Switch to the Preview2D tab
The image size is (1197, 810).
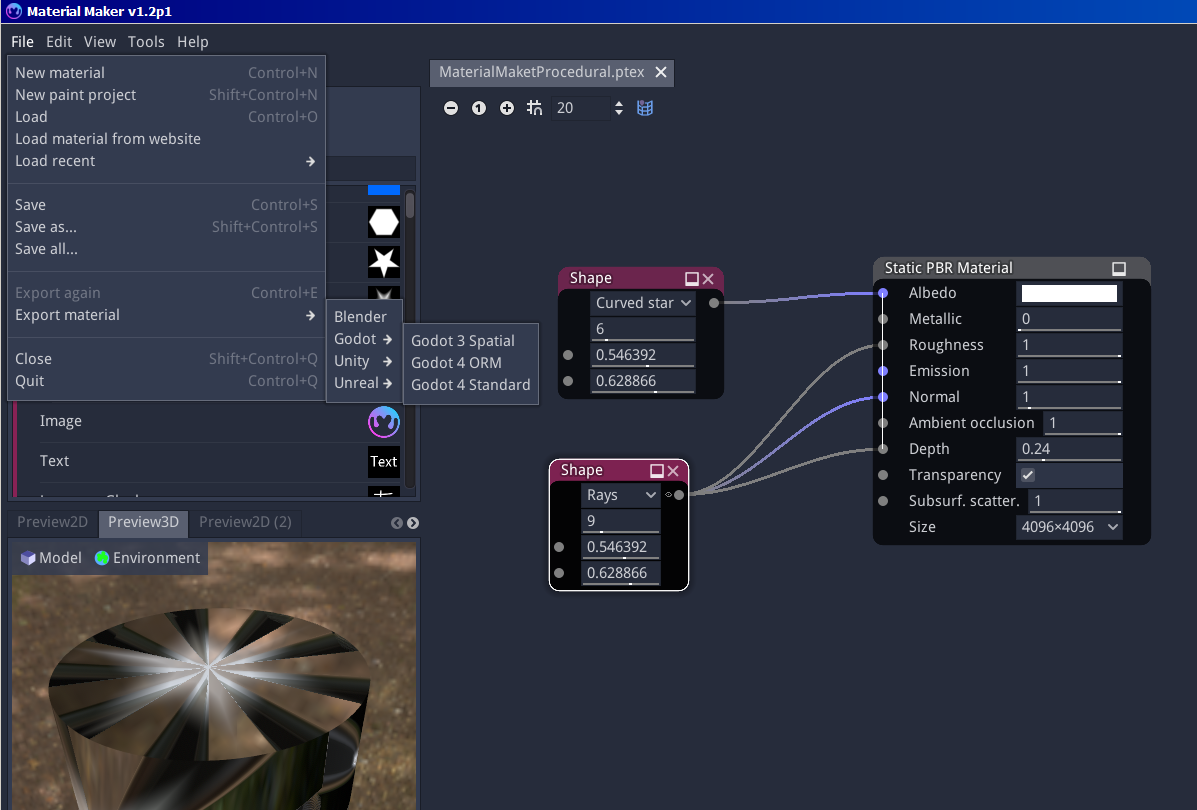52,522
